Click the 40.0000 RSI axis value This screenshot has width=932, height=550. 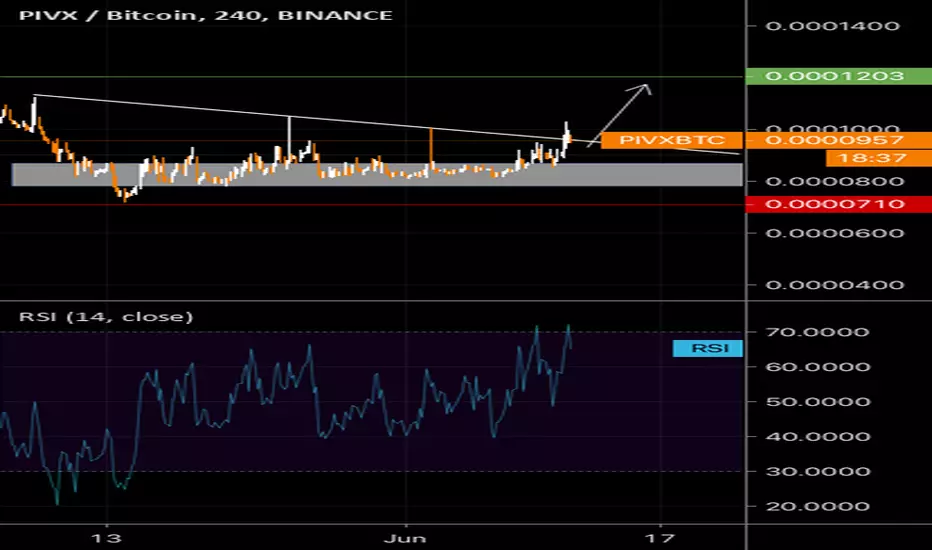click(x=817, y=437)
